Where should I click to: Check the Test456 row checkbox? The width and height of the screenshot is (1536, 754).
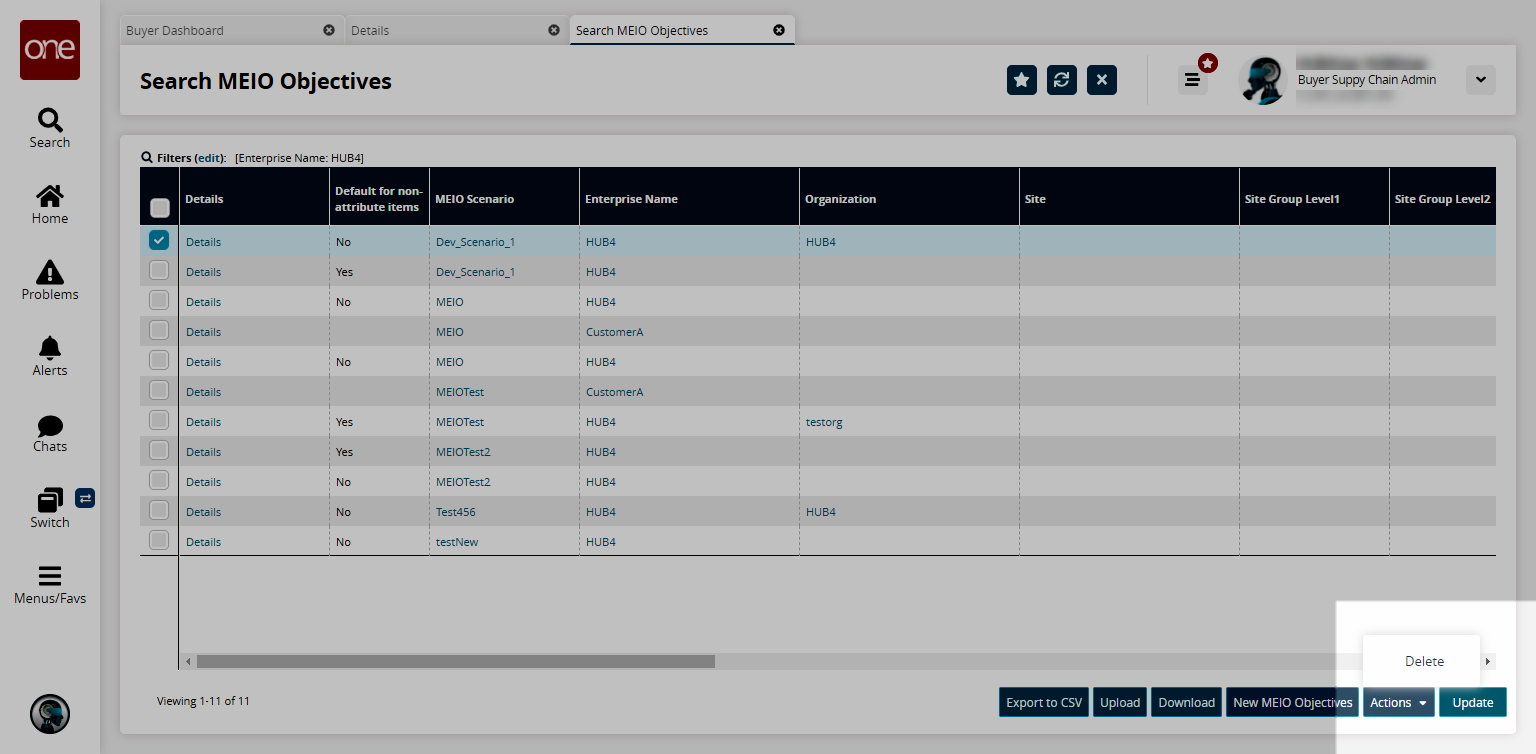(159, 511)
